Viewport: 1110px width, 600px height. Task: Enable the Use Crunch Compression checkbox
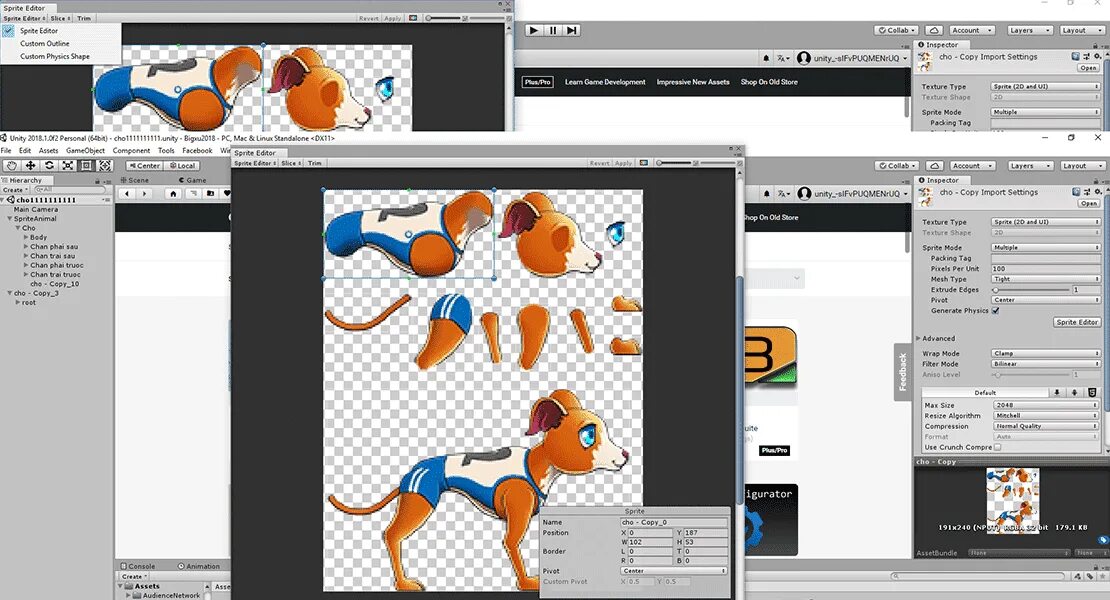[997, 447]
